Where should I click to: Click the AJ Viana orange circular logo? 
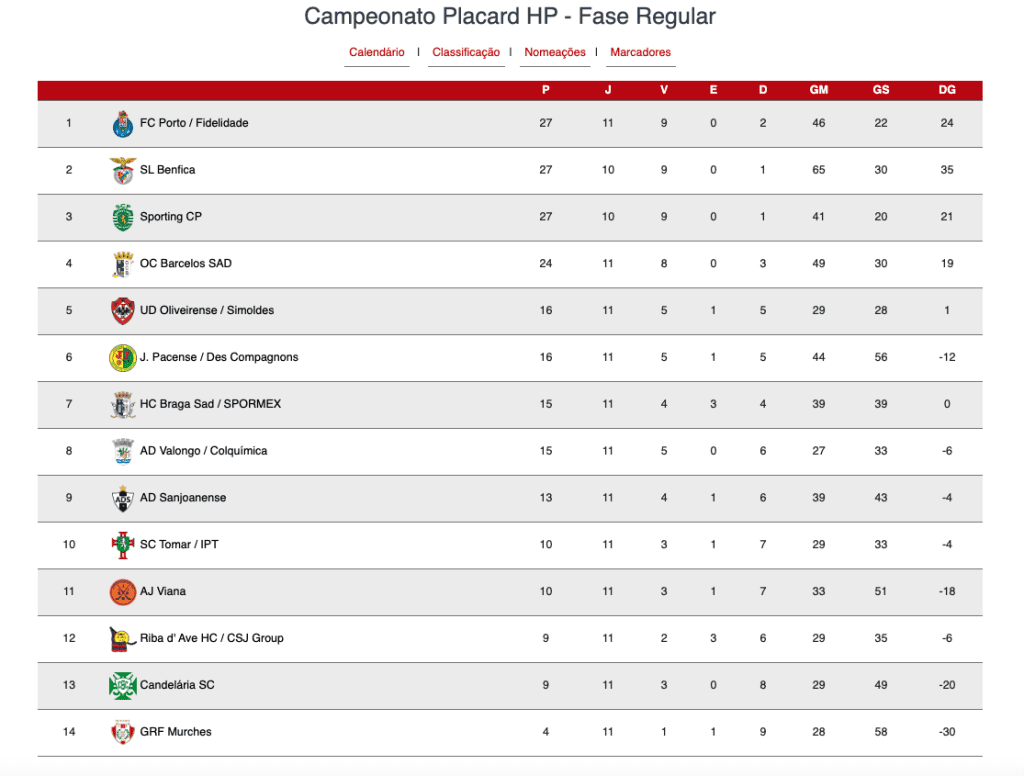[x=123, y=592]
